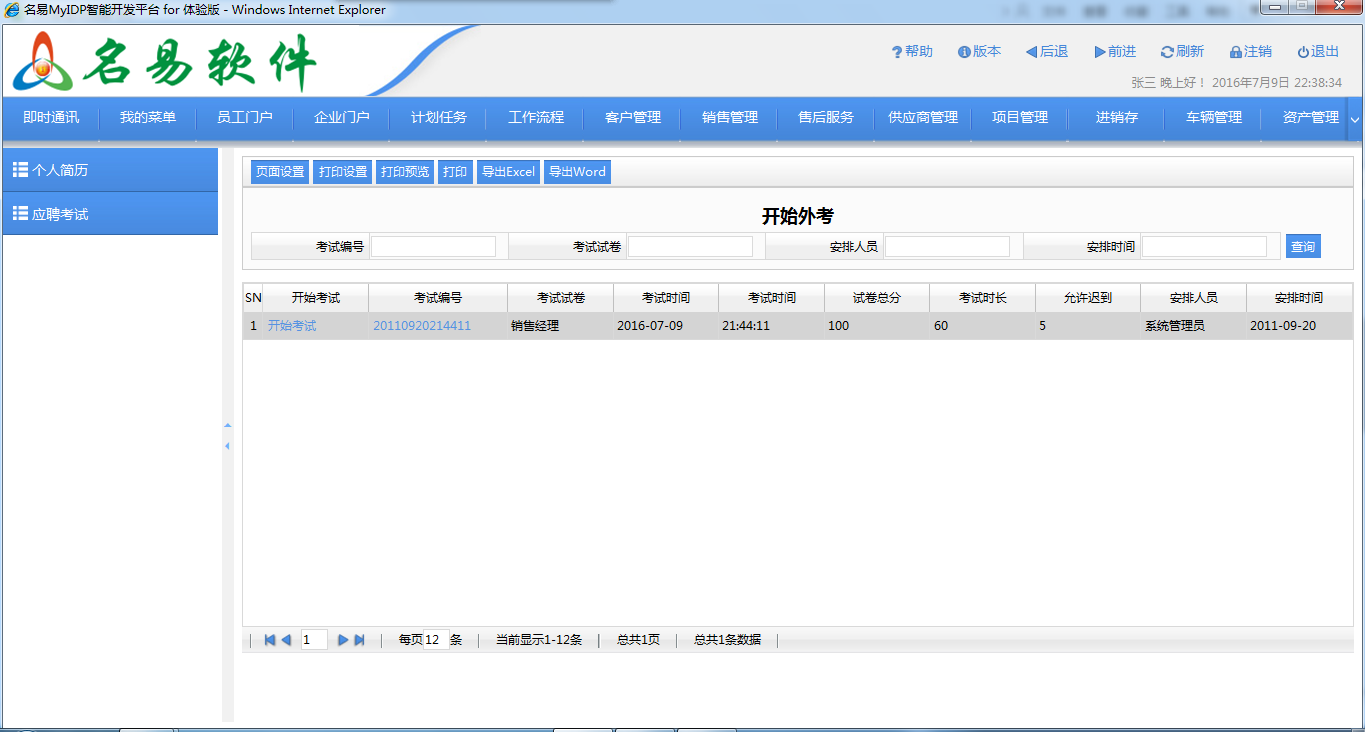1365x732 pixels.
Task: Click the 开始考试 link in row 1
Action: pos(292,326)
